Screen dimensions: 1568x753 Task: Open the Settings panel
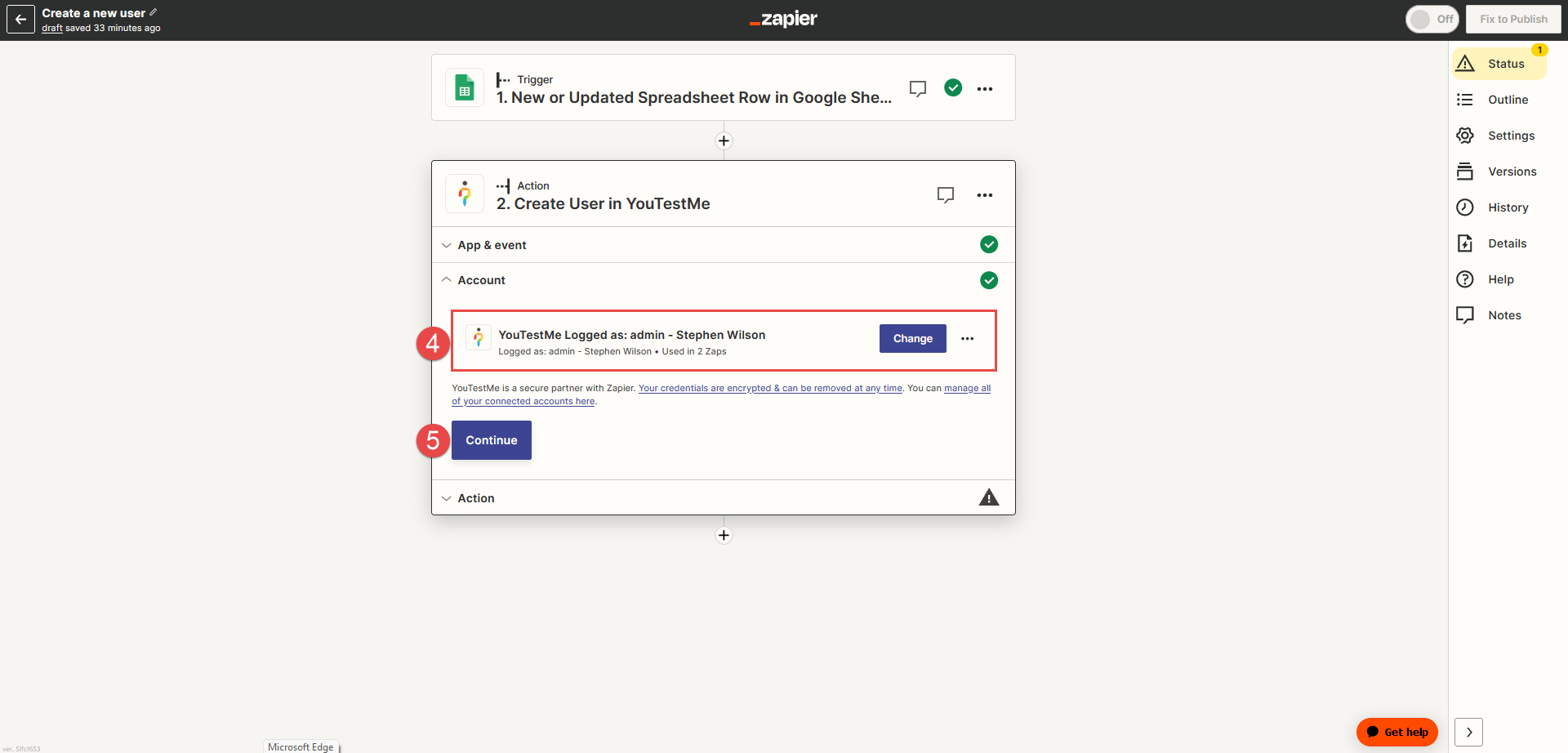(x=1499, y=136)
